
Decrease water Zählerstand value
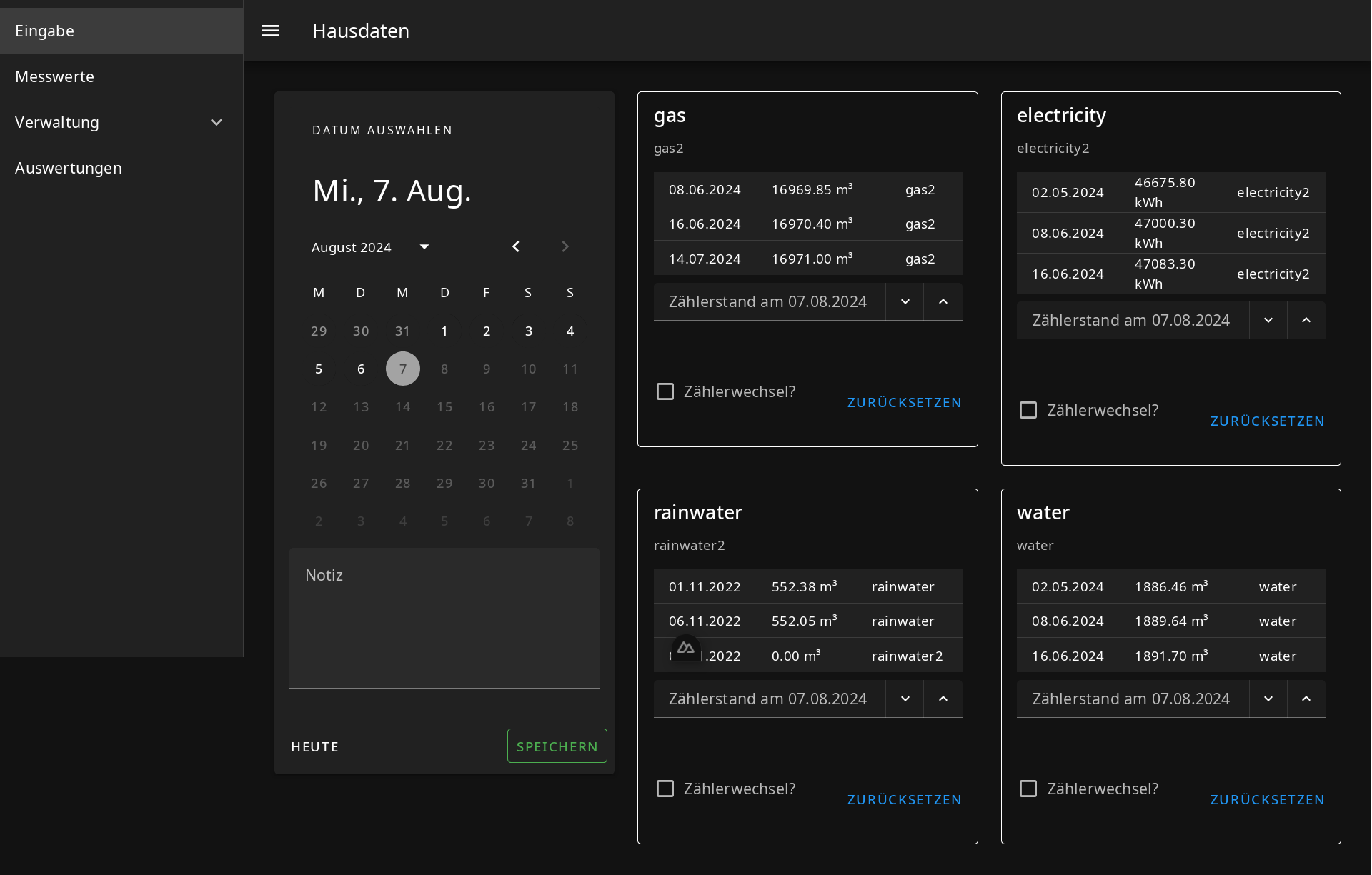coord(1268,699)
